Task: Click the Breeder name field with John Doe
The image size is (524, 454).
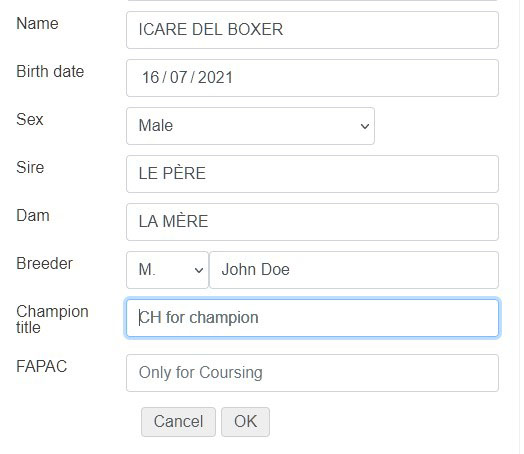Action: pyautogui.click(x=354, y=270)
